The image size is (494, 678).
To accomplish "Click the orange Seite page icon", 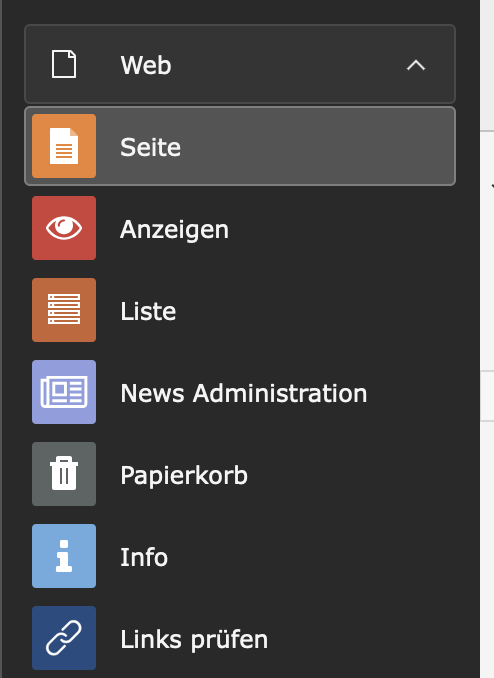I will click(64, 146).
